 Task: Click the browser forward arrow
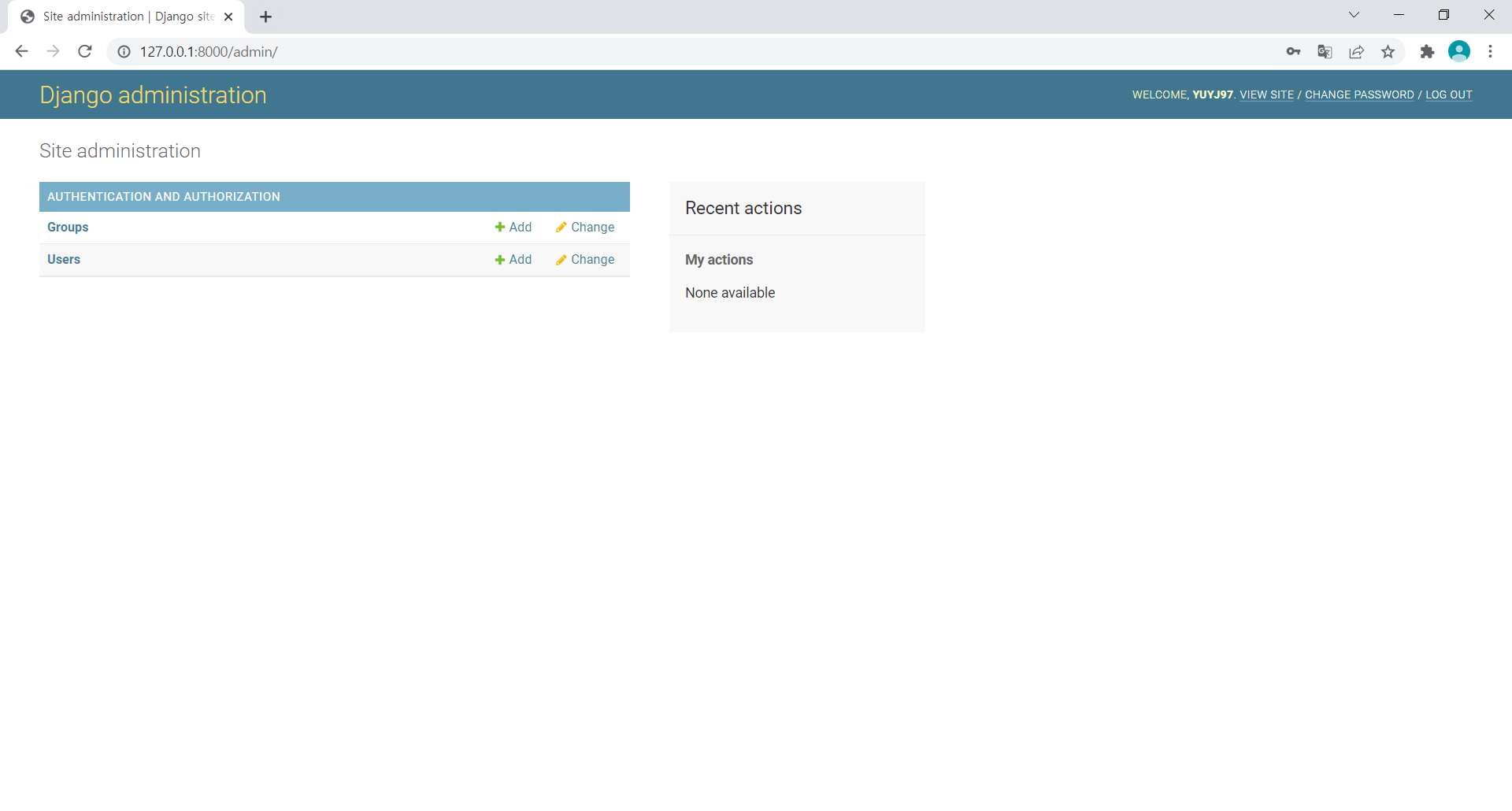click(53, 51)
